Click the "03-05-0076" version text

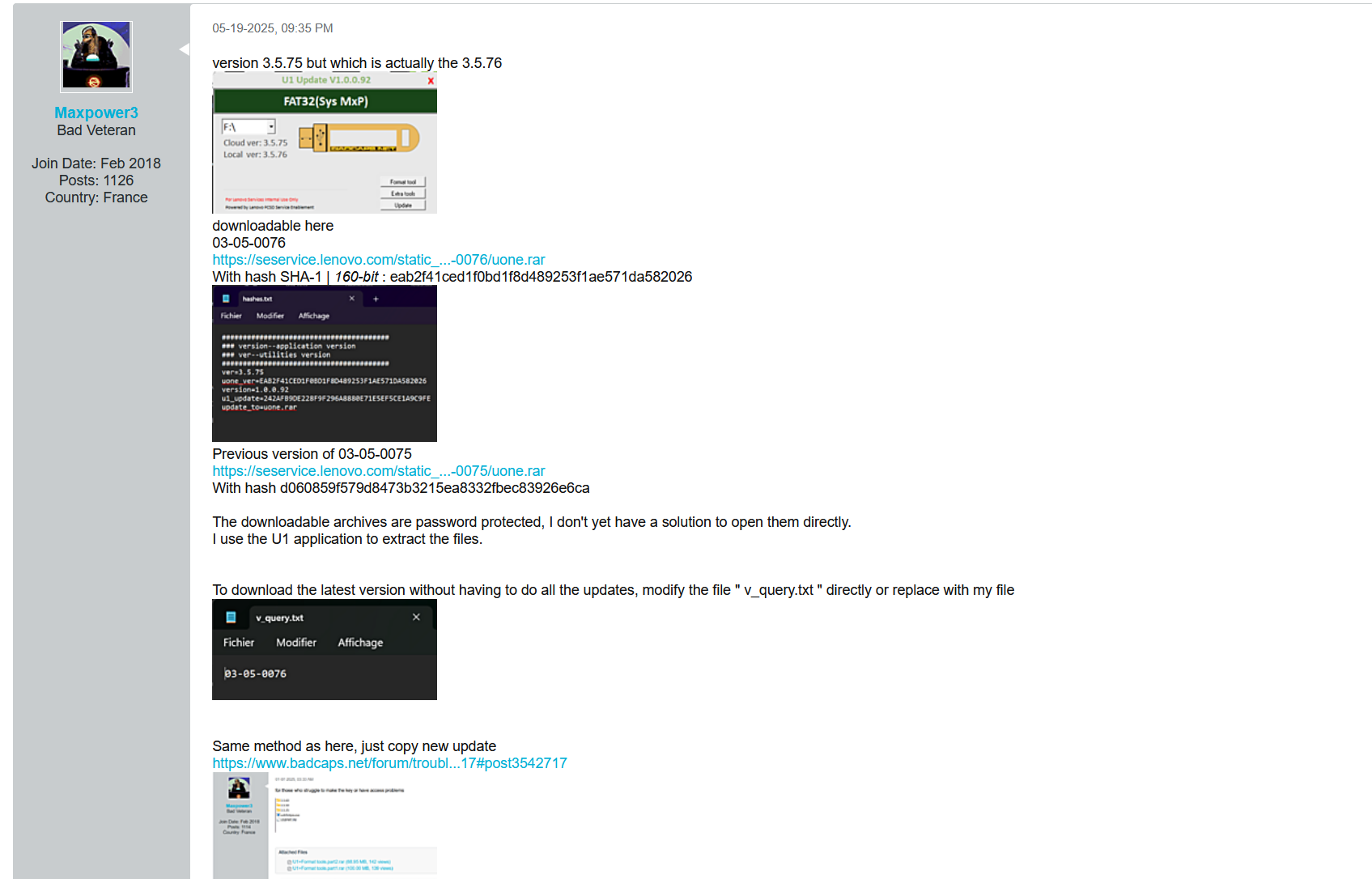(249, 243)
